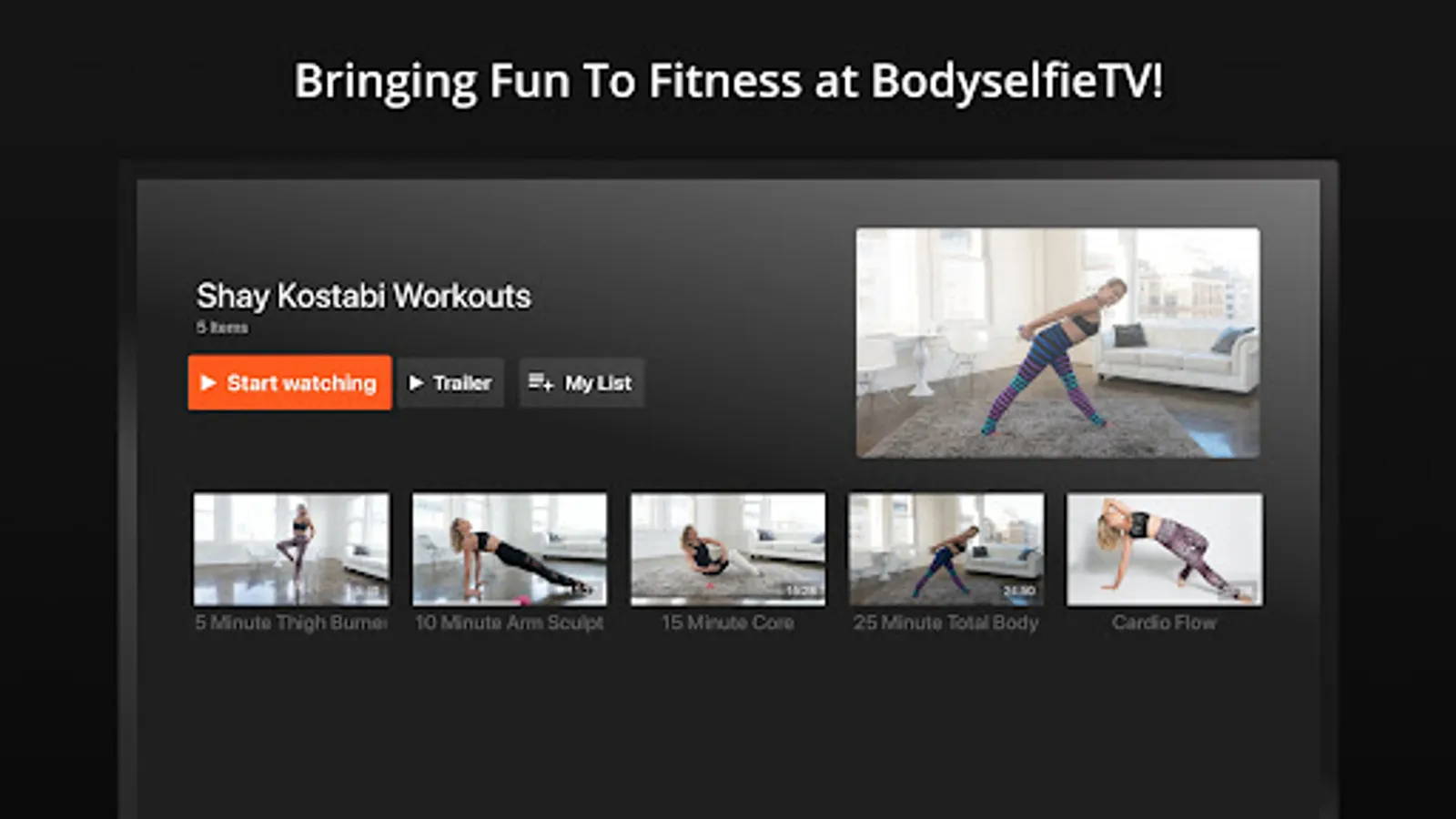
Task: Select the large workout preview image
Action: (1058, 343)
